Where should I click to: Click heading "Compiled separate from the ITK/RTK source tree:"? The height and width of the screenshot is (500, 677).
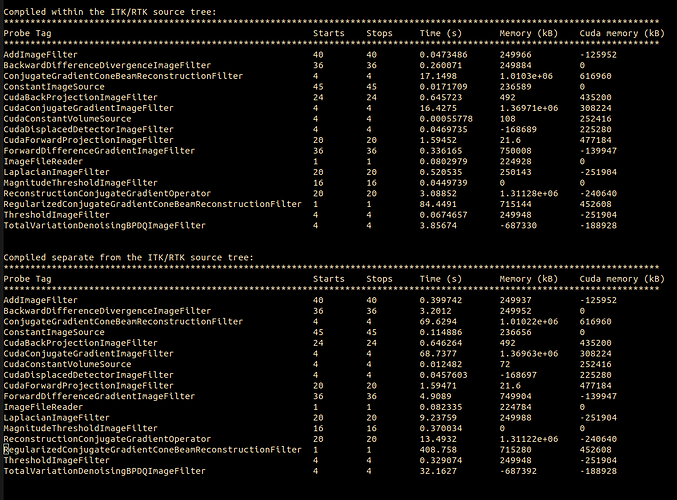[x=128, y=257]
